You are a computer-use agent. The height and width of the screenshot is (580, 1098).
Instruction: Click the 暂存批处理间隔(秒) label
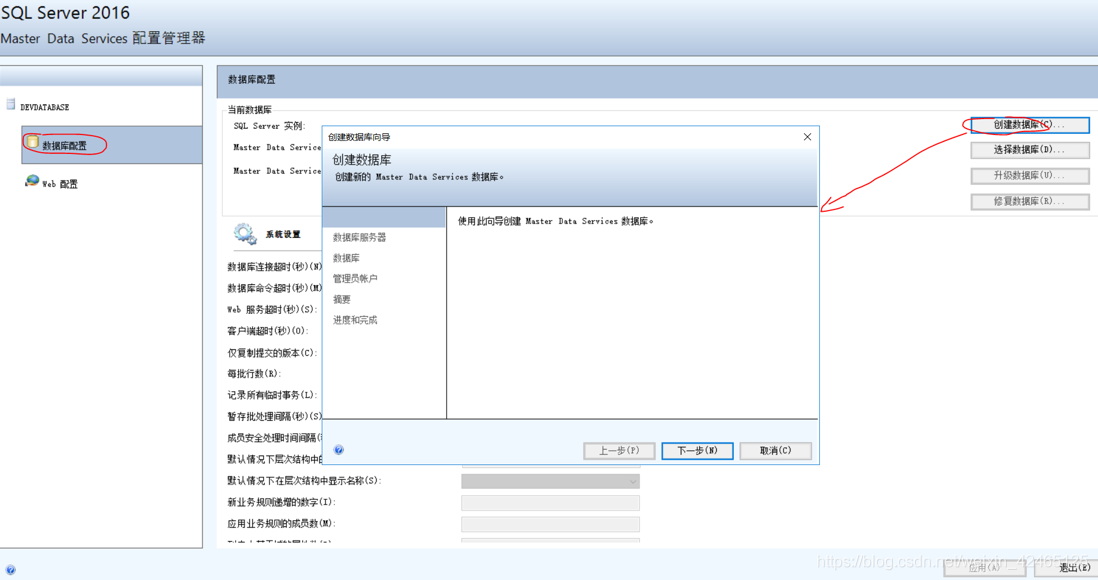coord(274,416)
